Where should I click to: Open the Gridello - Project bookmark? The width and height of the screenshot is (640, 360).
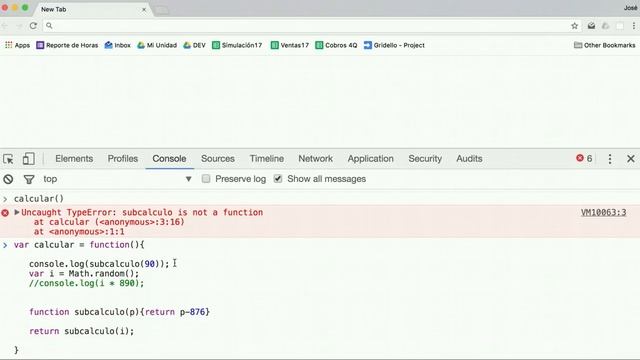tap(394, 45)
